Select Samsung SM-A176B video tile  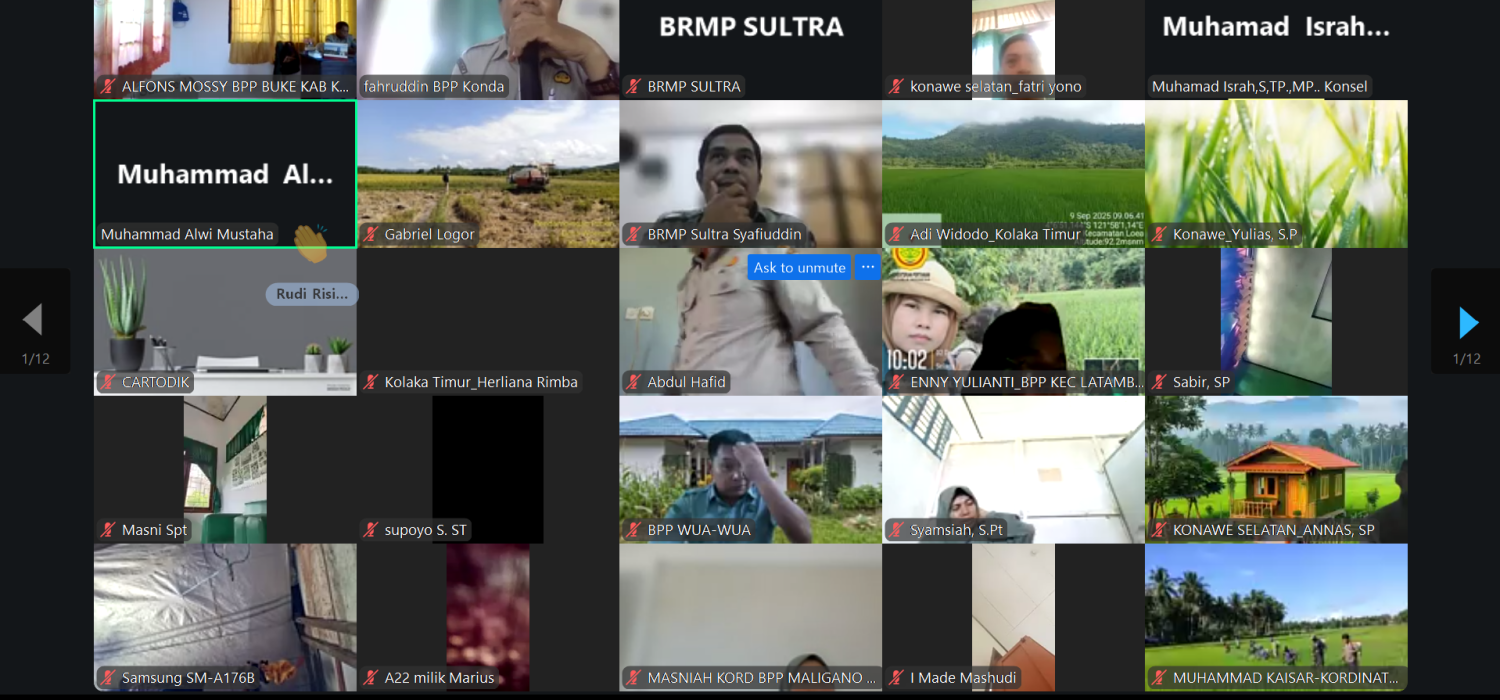click(225, 618)
